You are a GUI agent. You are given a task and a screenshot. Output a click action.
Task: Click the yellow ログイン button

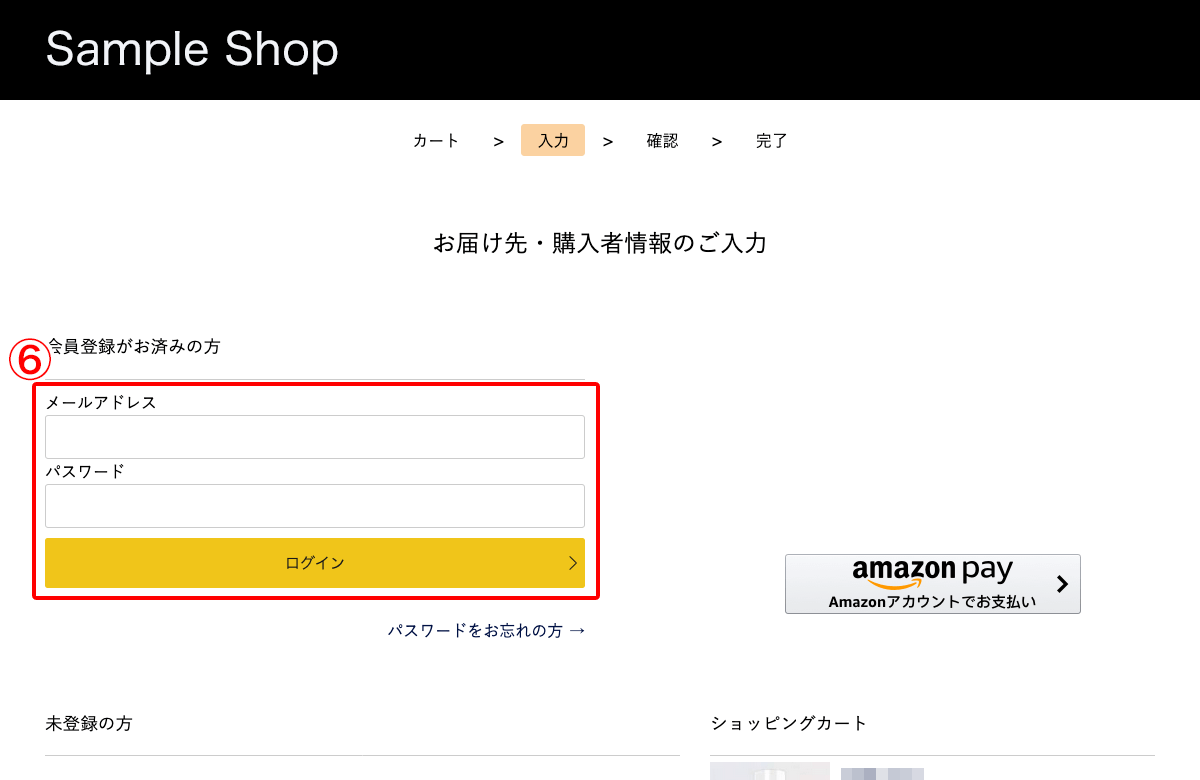[315, 563]
